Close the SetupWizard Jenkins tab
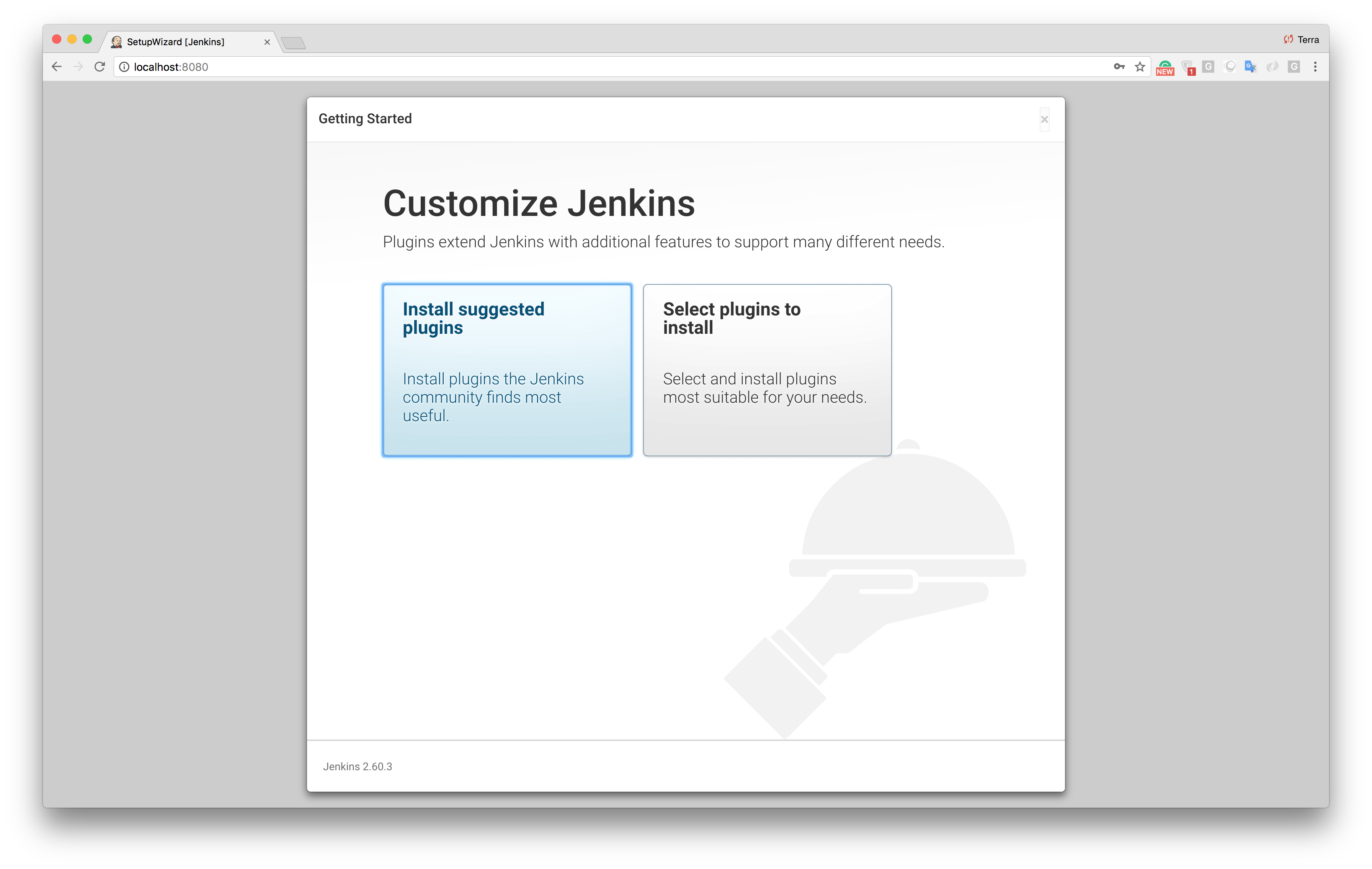This screenshot has height=869, width=1372. [x=267, y=42]
